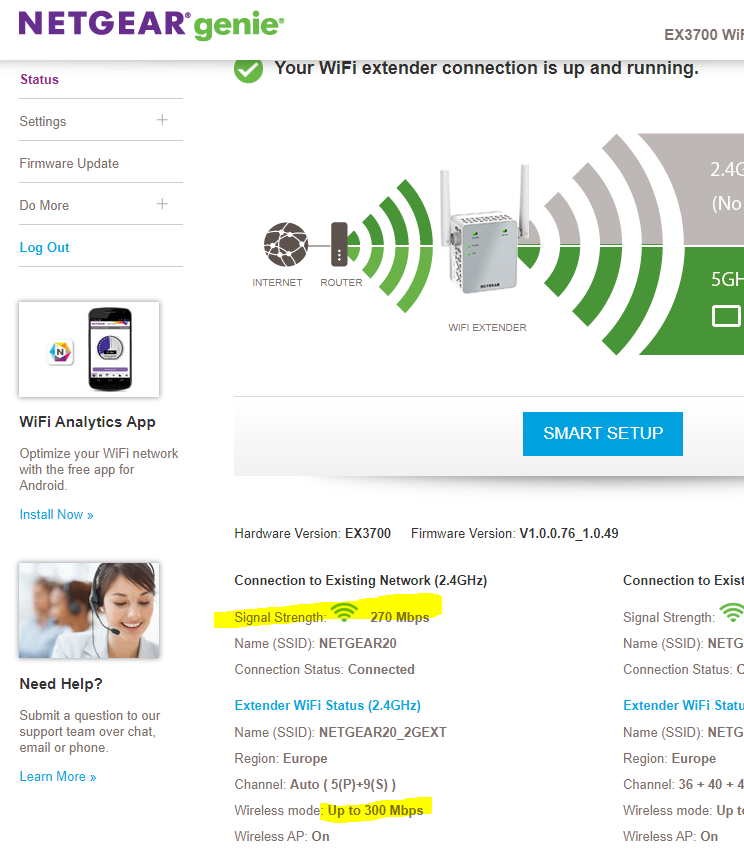Open the Status menu item
Image resolution: width=744 pixels, height=852 pixels.
[x=39, y=79]
